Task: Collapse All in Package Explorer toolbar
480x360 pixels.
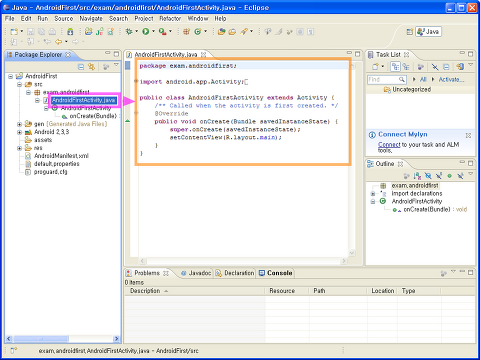Action: [x=81, y=67]
